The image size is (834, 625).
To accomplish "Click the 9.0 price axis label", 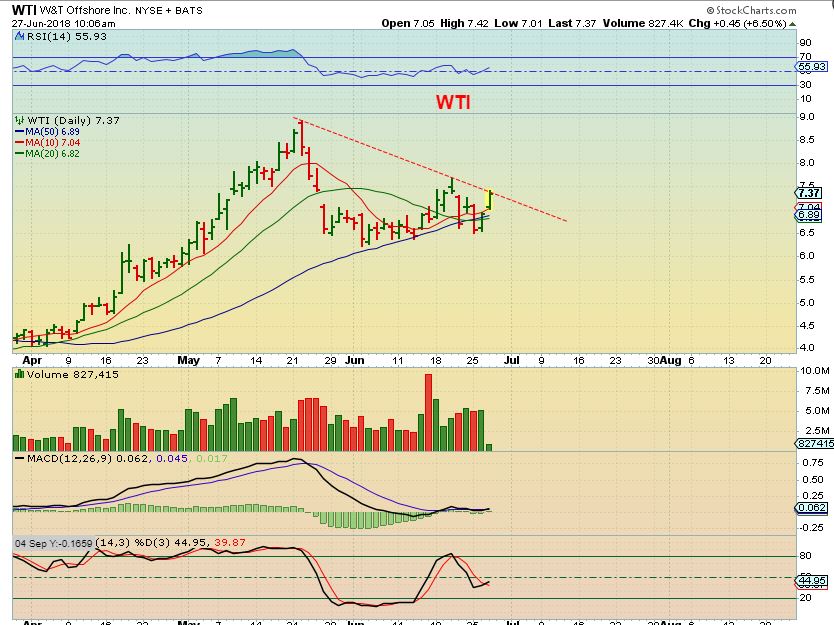I will coord(806,117).
